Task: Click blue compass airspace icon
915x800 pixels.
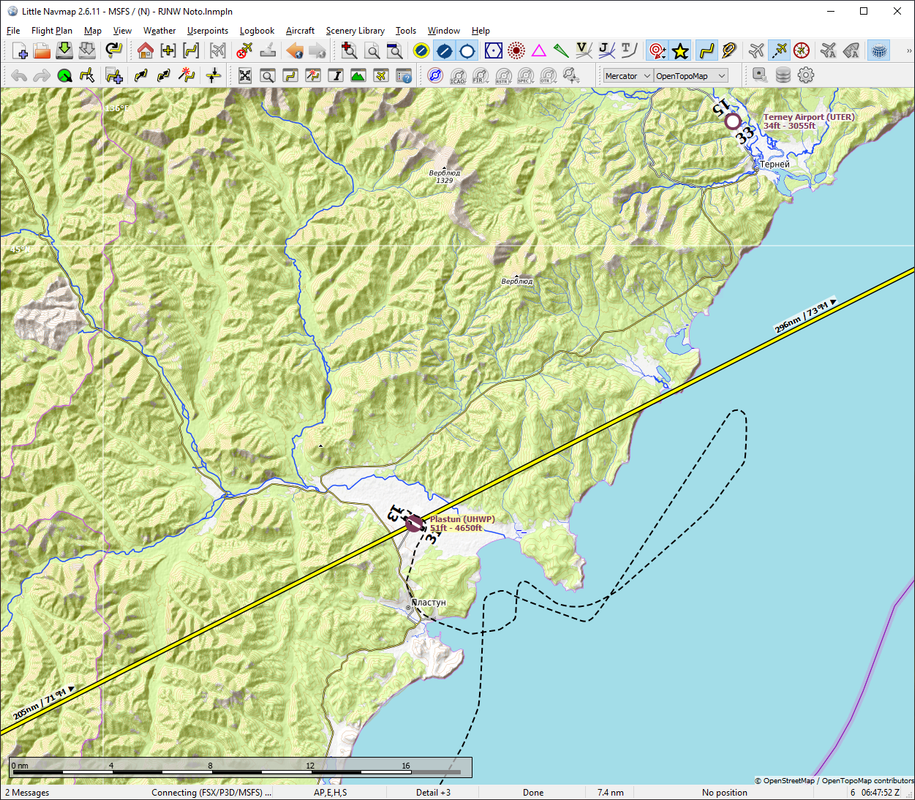Action: pyautogui.click(x=435, y=76)
